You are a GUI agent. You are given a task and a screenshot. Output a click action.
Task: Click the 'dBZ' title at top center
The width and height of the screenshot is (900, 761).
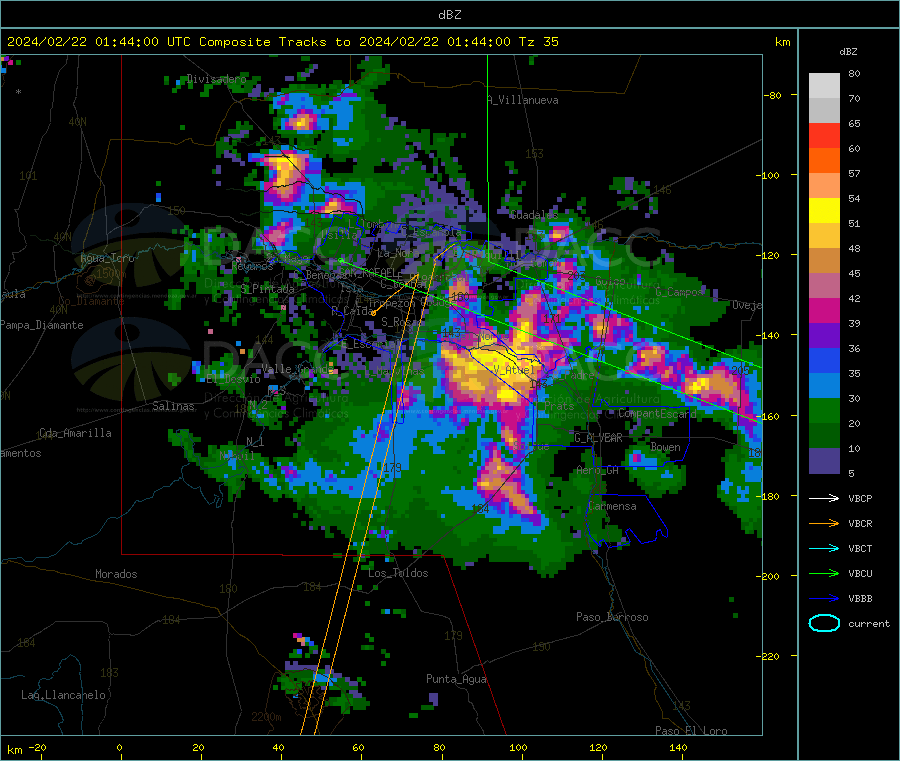[x=449, y=15]
